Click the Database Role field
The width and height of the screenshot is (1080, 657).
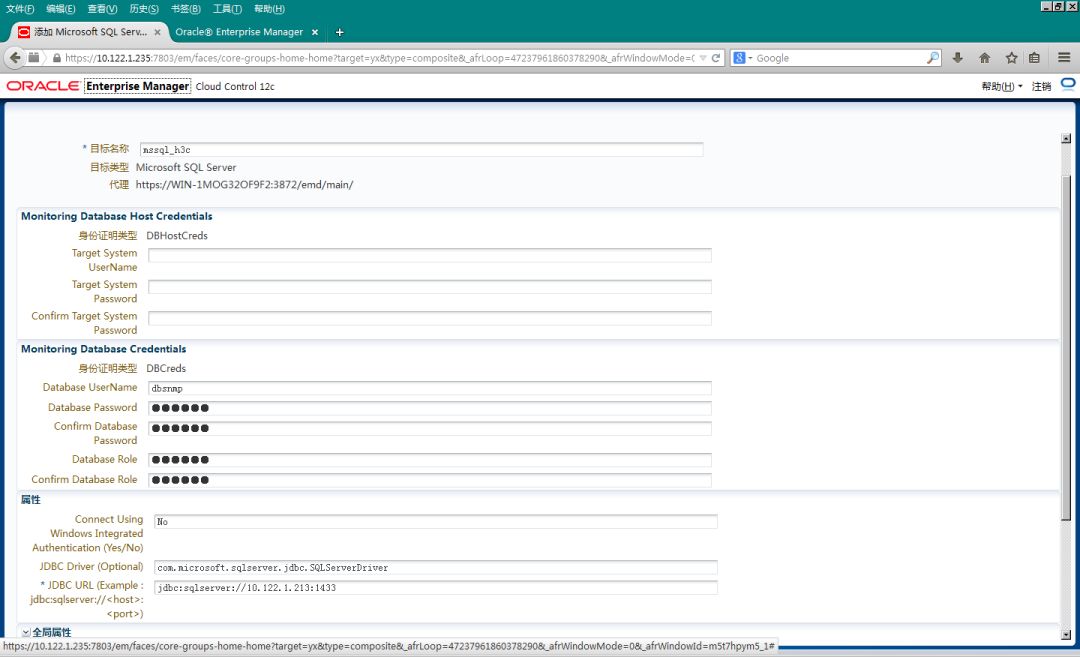coord(430,460)
